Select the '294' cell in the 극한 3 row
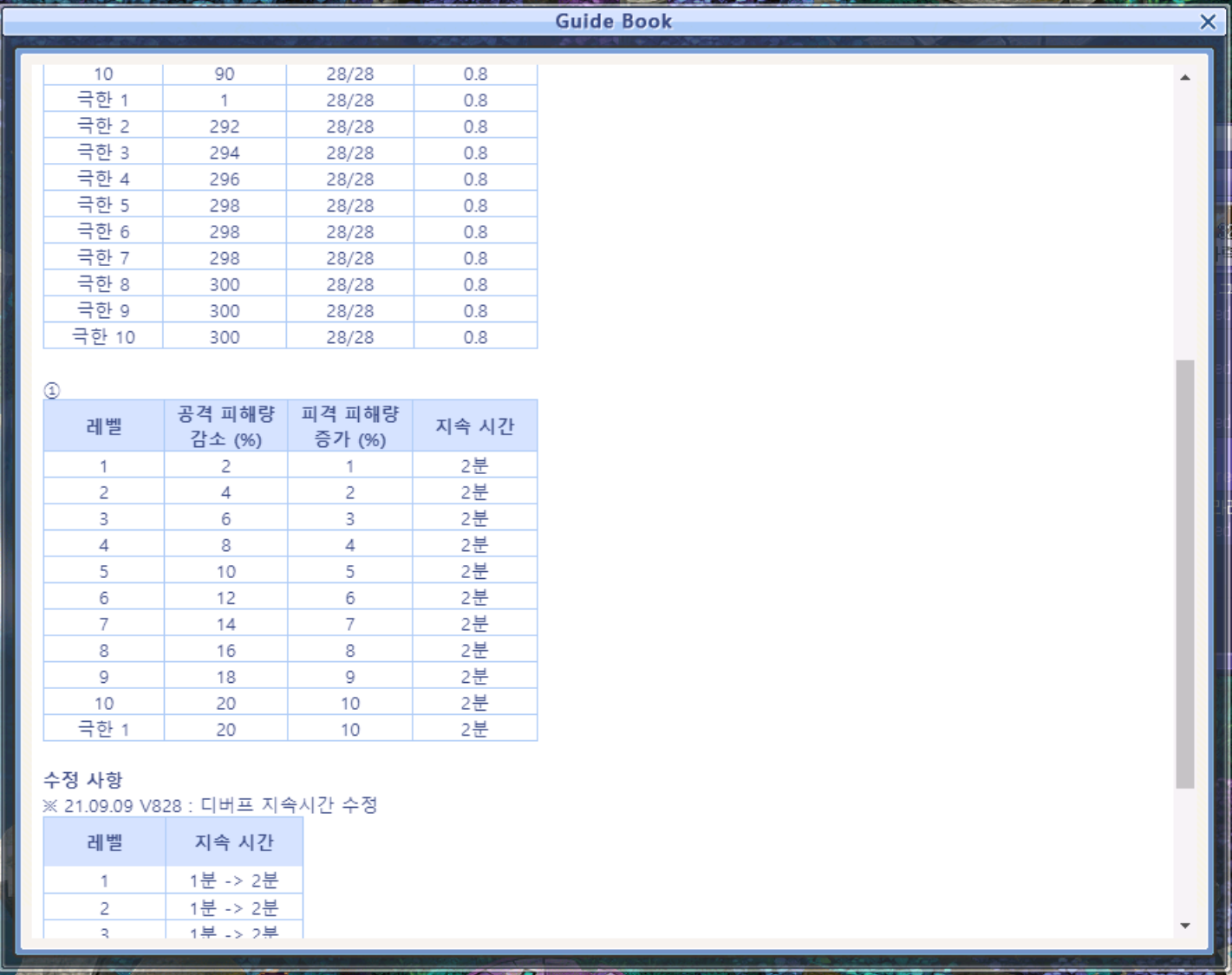1232x975 pixels. pos(225,153)
